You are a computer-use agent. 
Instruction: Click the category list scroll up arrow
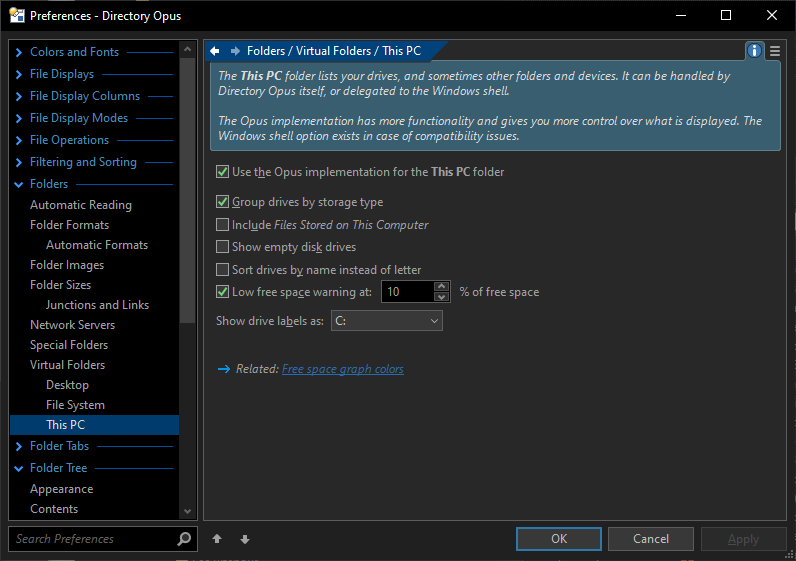tap(187, 49)
